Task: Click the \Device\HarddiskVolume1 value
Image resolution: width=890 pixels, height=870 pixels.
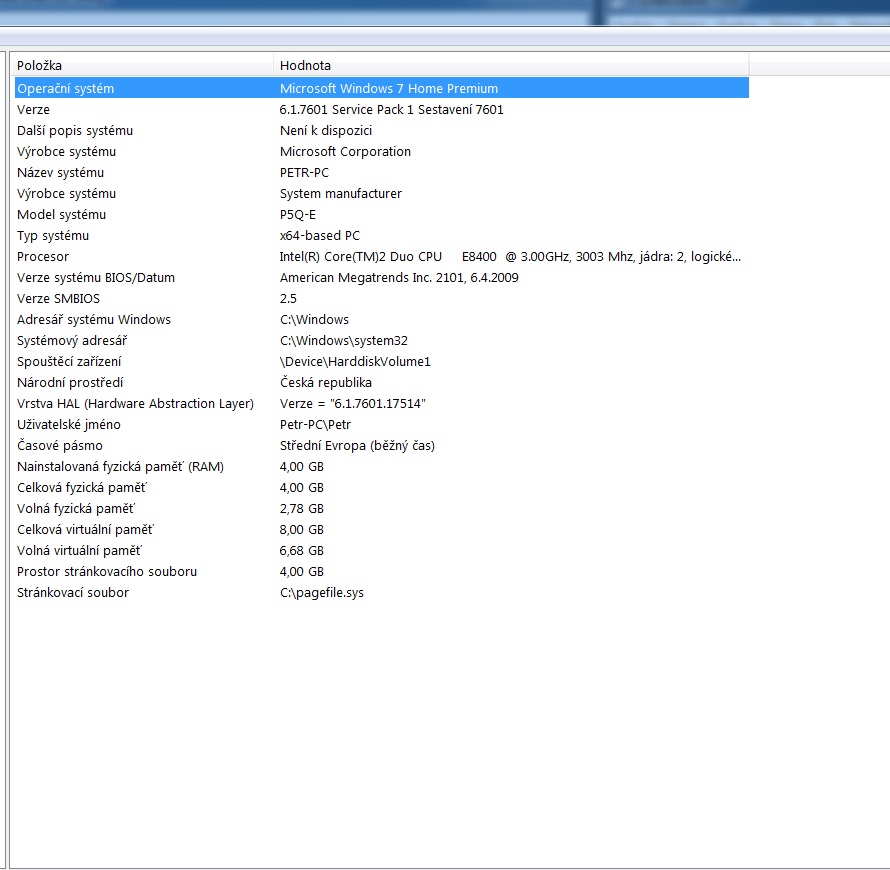Action: pos(355,362)
